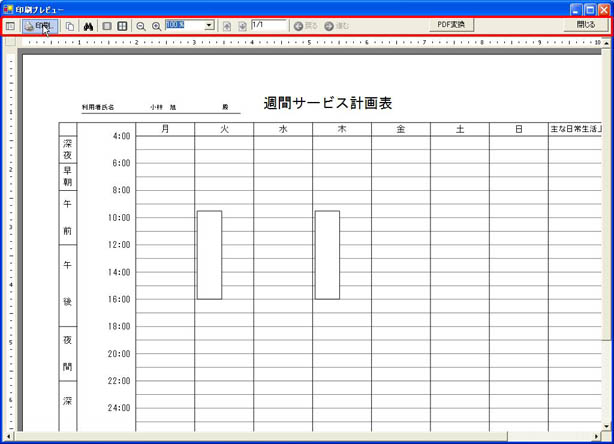Click the 木 column header
The image size is (614, 444).
[x=342, y=129]
